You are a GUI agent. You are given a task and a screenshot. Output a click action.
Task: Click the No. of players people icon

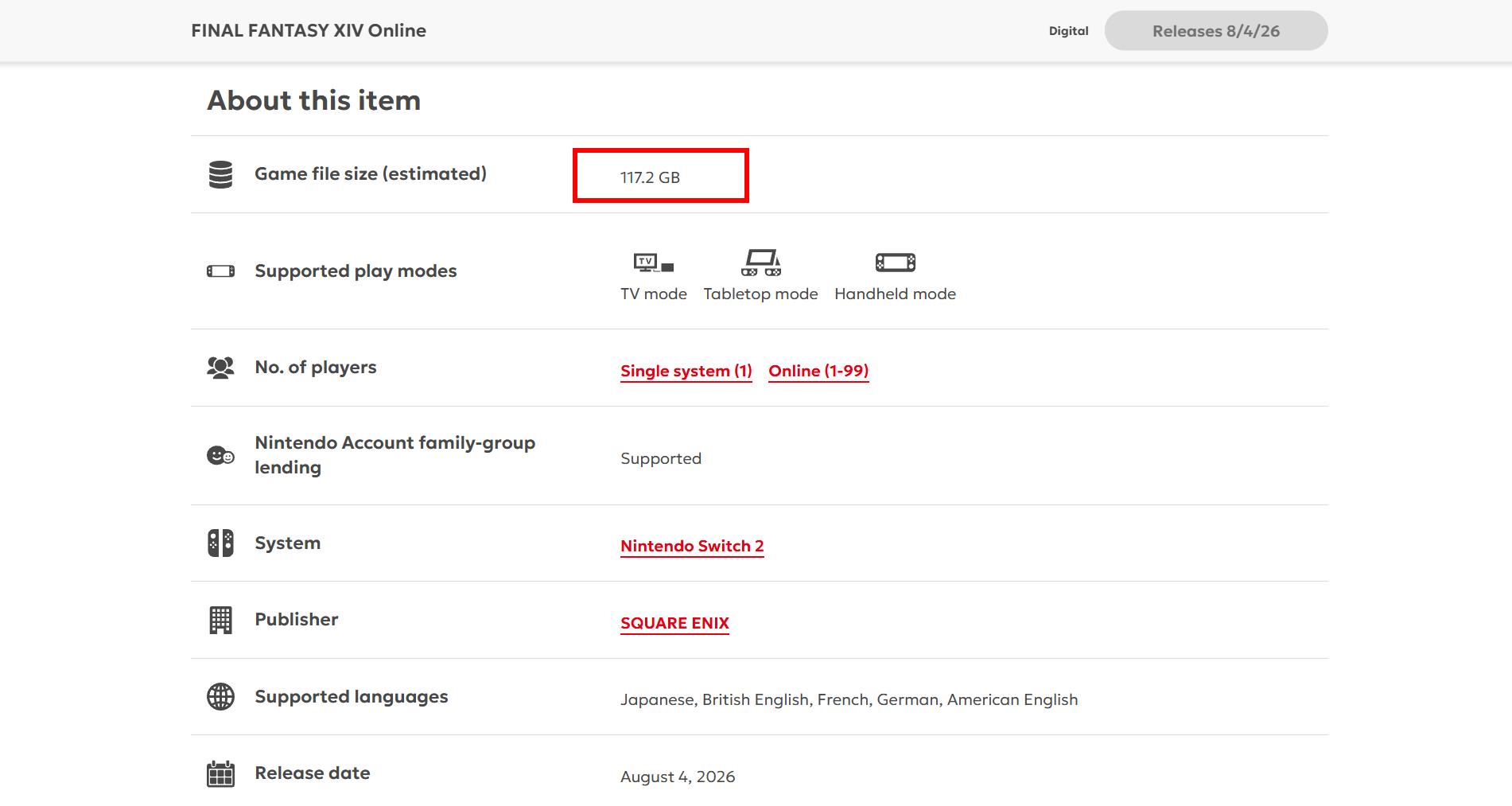[x=220, y=368]
